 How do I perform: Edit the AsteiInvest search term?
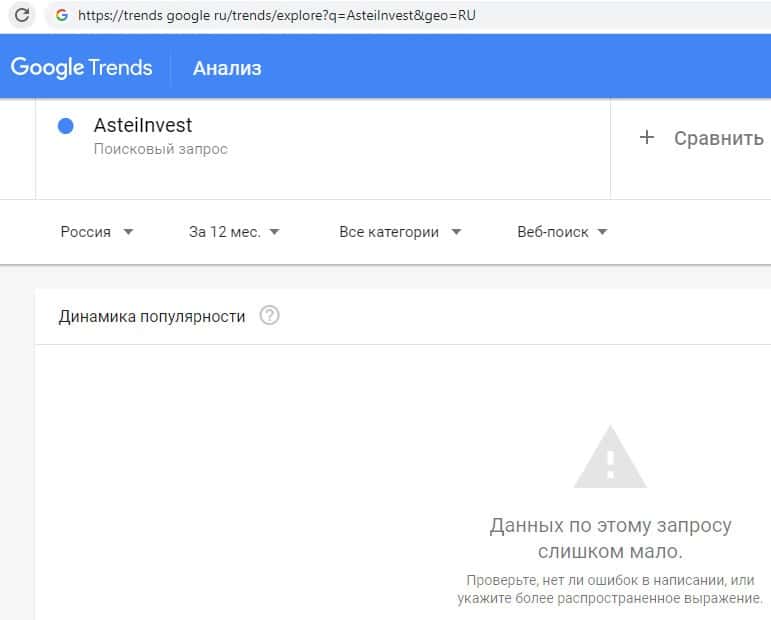[x=143, y=126]
